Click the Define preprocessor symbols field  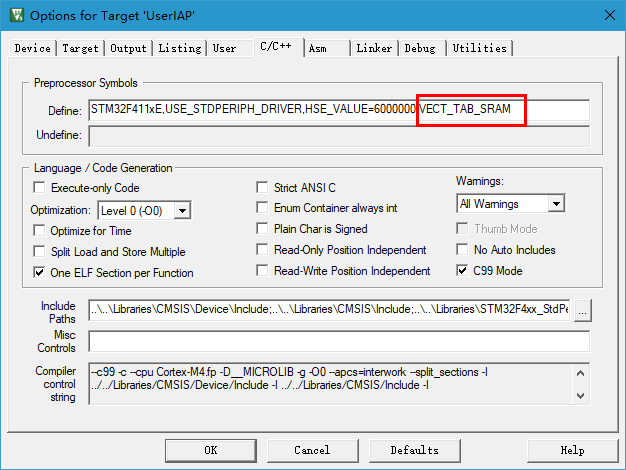tap(339, 110)
